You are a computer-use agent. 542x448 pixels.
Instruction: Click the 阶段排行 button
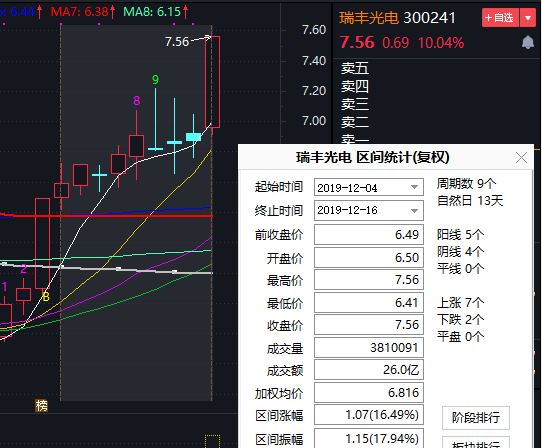pos(476,418)
